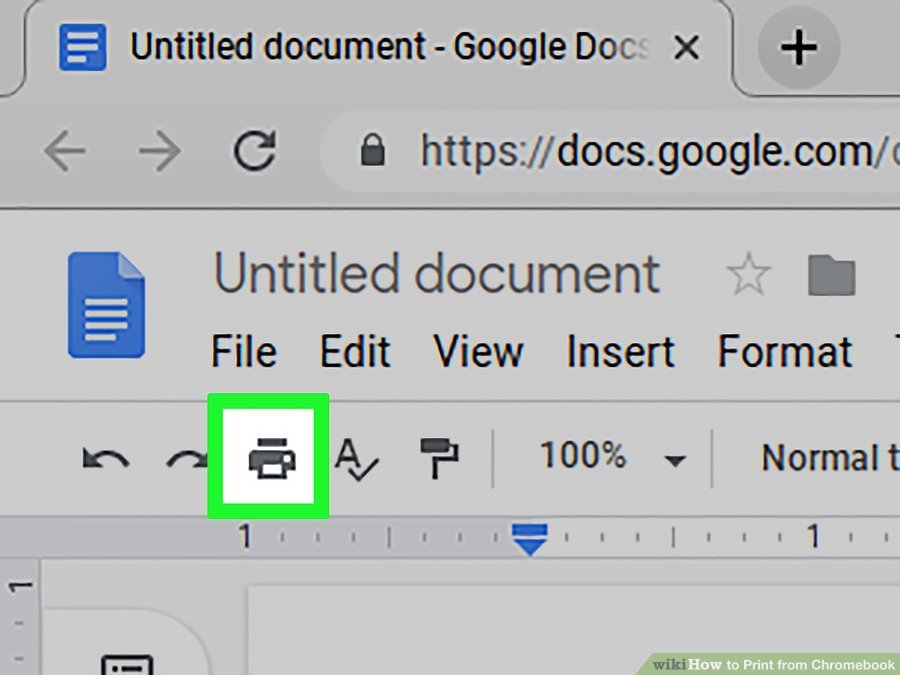900x675 pixels.
Task: Star the Untitled document
Action: tap(748, 274)
